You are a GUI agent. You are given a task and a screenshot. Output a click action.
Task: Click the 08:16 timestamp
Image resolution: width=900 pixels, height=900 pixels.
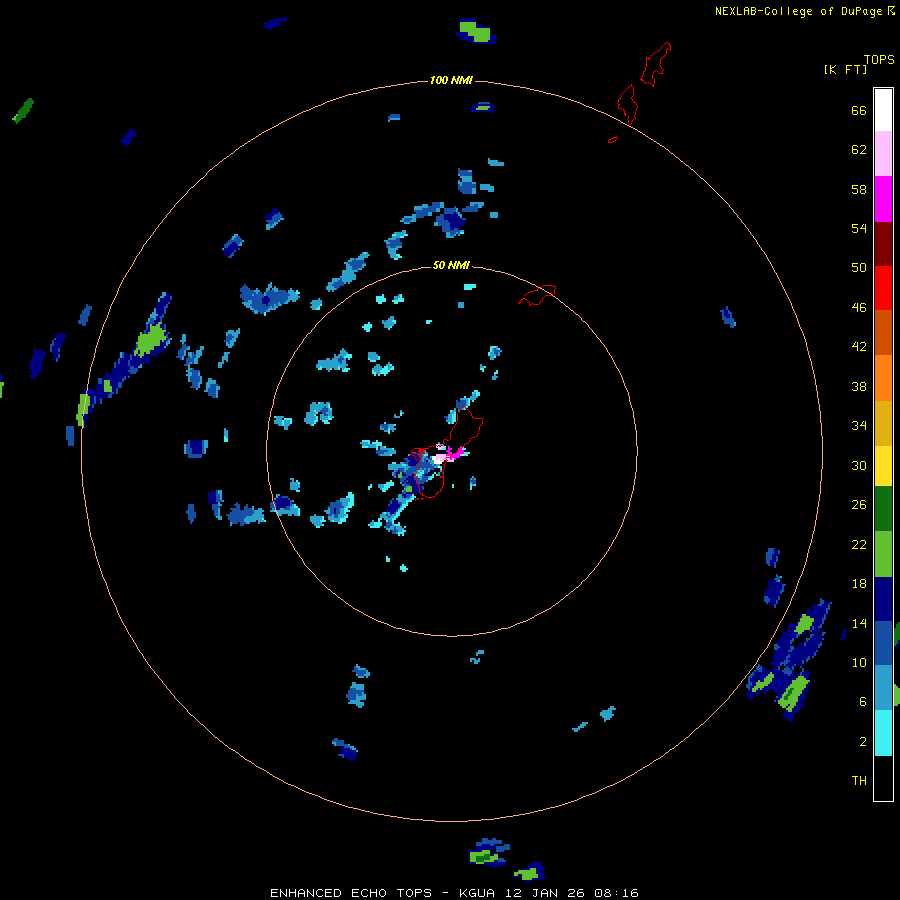618,893
